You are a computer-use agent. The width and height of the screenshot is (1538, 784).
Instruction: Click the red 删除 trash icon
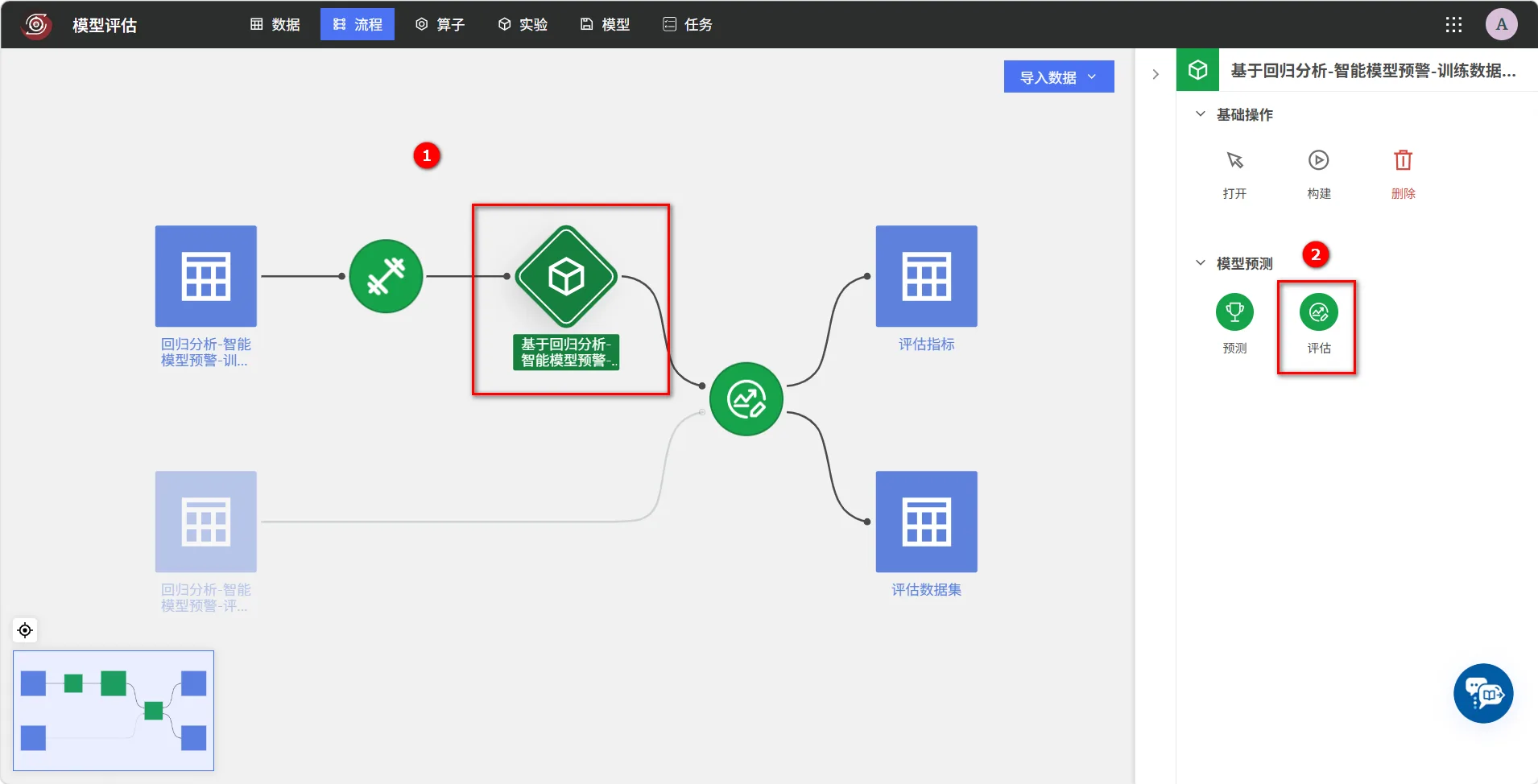tap(1403, 160)
